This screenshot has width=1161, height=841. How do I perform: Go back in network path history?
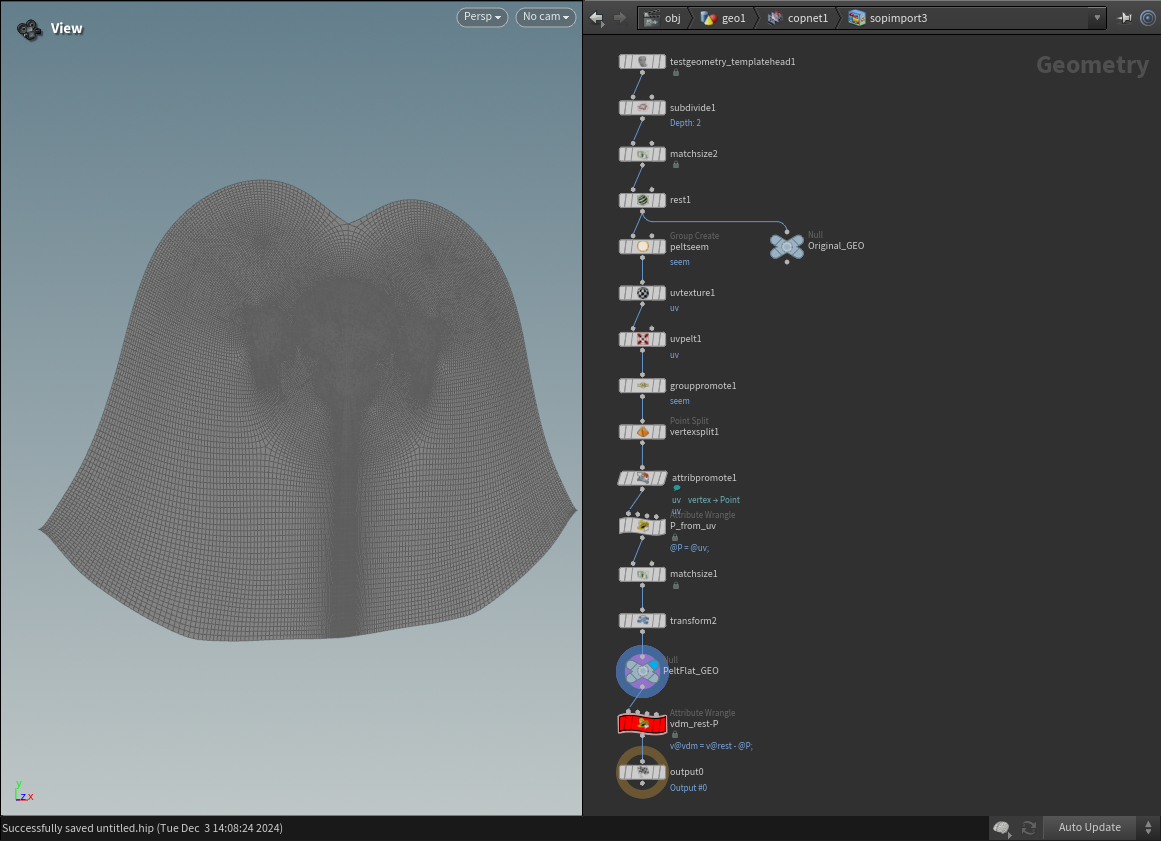point(597,18)
